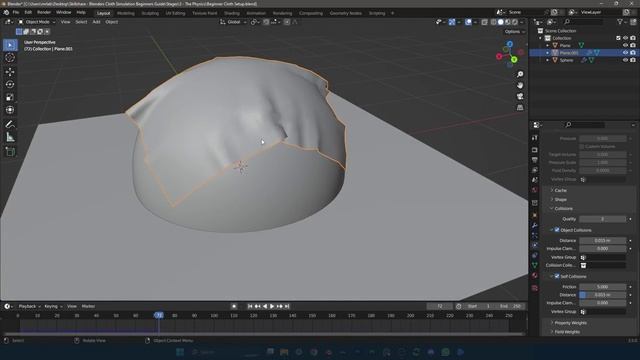Open the viewport Add menu
640x360 pixels.
point(96,22)
